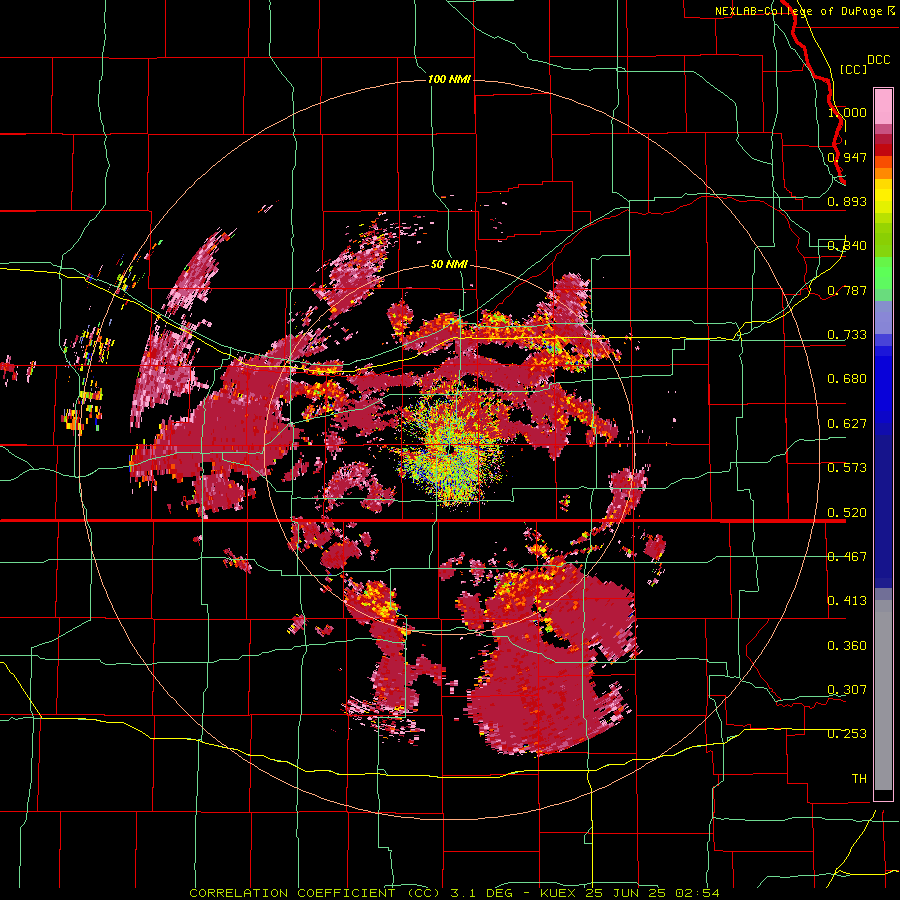Click the 0.893 legend value
Viewport: 900px width, 900px height.
(x=847, y=201)
